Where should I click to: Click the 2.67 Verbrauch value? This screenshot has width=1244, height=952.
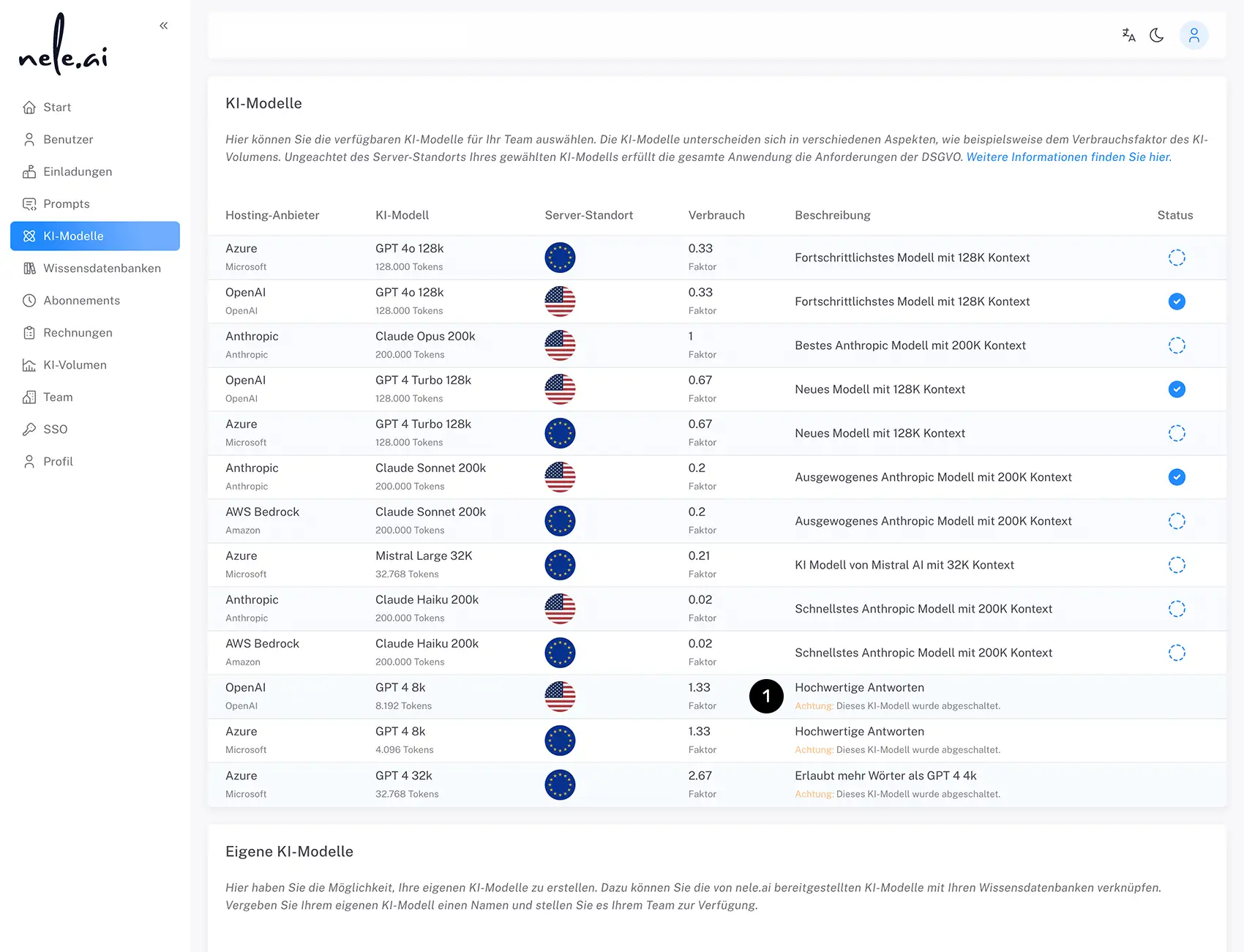click(700, 776)
